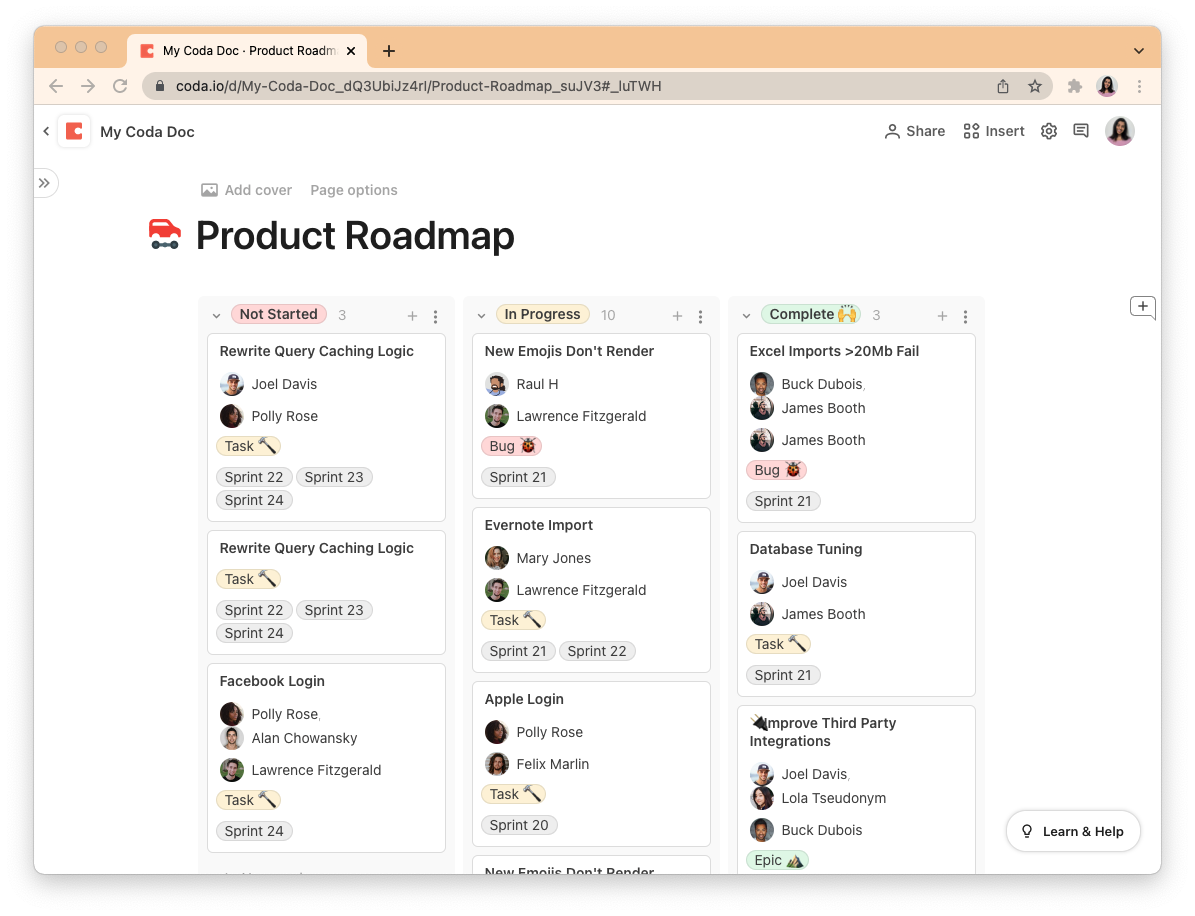The width and height of the screenshot is (1195, 916).
Task: Add card to Complete column
Action: (942, 315)
